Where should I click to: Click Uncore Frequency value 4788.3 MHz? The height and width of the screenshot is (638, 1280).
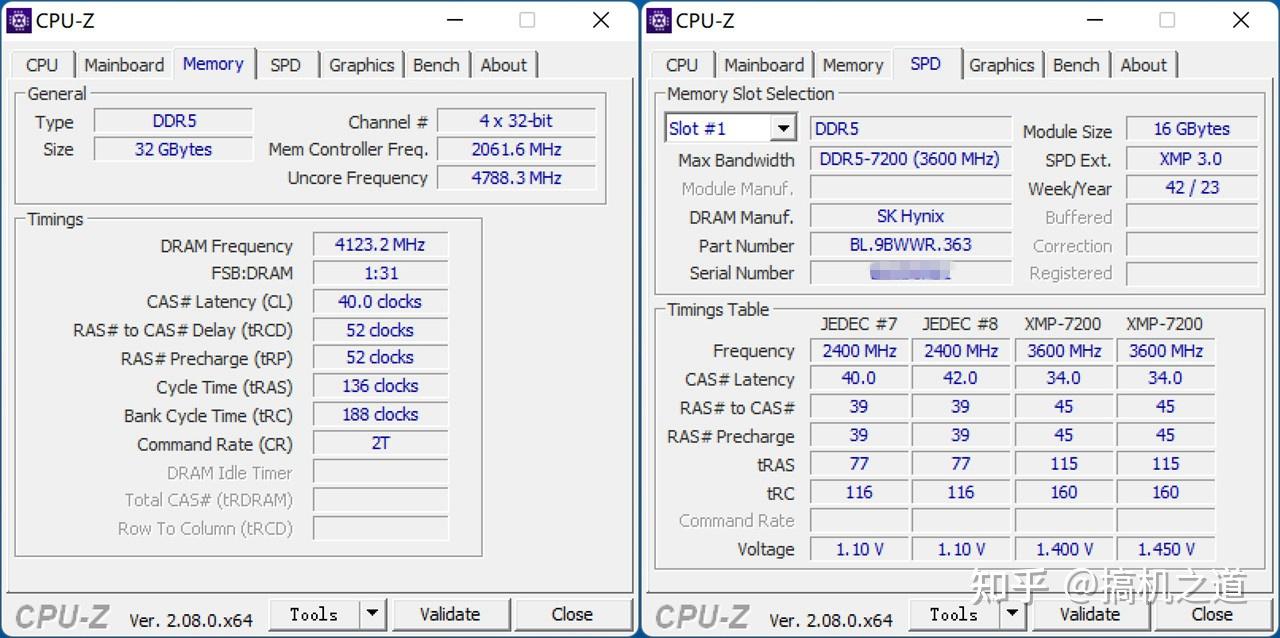pos(516,178)
